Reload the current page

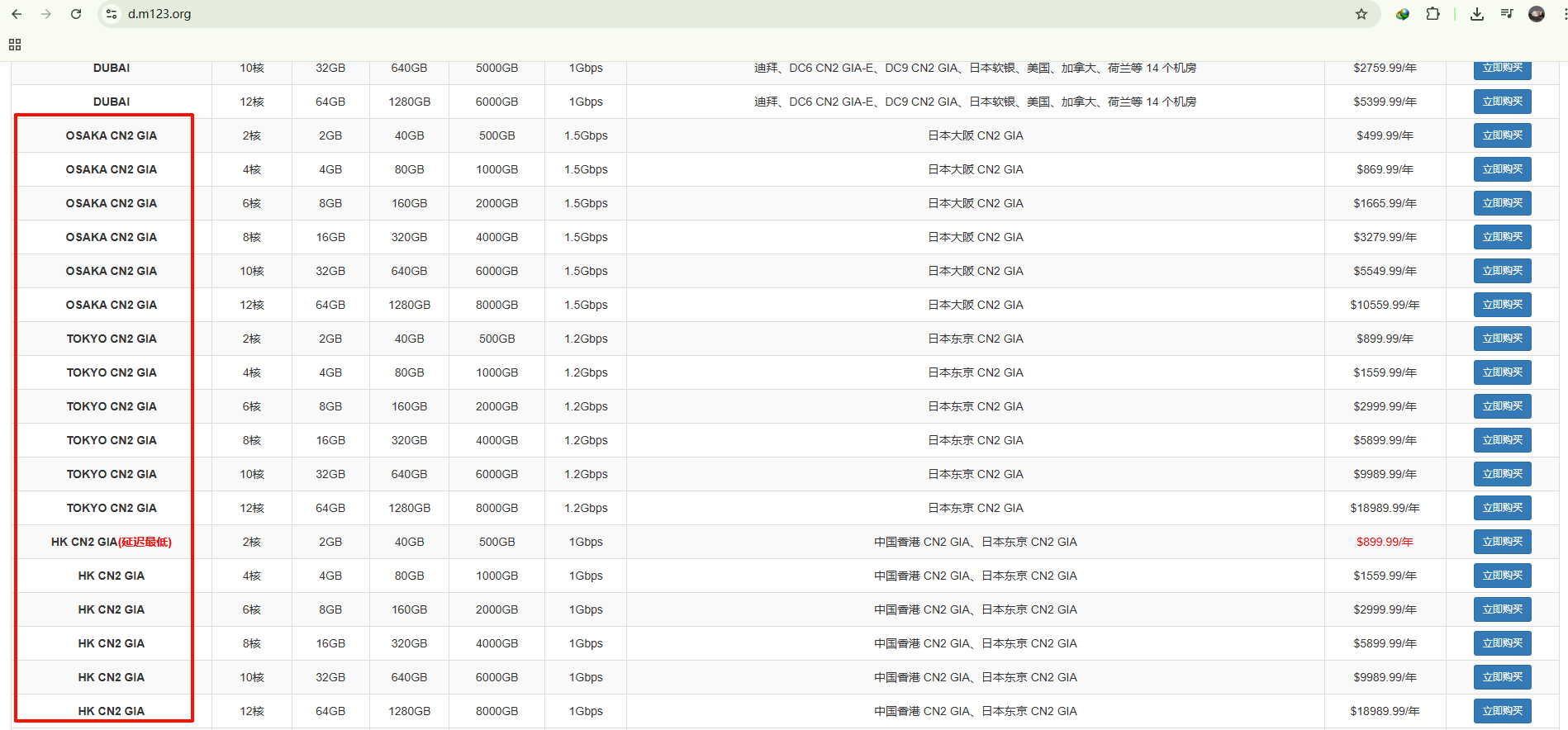[76, 14]
